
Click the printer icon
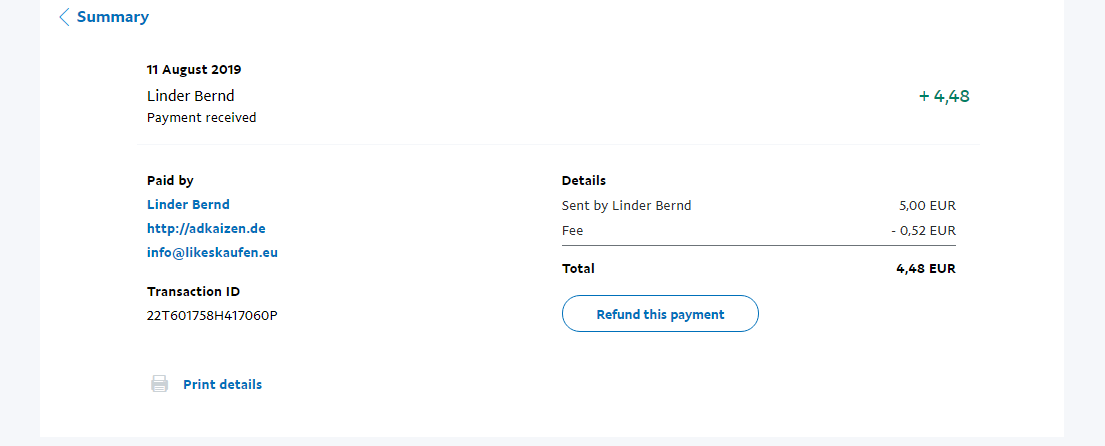[159, 384]
